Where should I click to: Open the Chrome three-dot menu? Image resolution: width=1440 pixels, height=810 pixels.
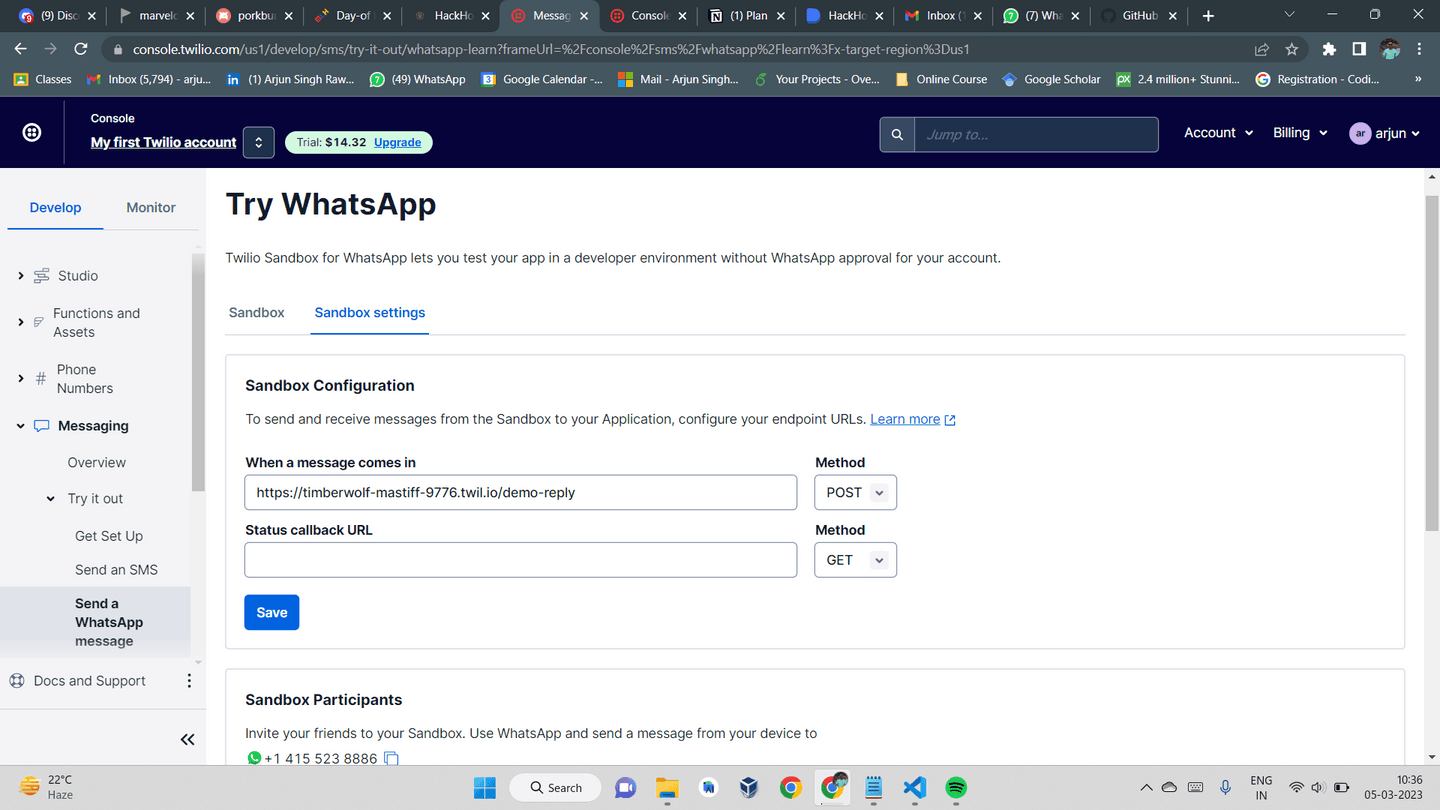[x=1419, y=49]
